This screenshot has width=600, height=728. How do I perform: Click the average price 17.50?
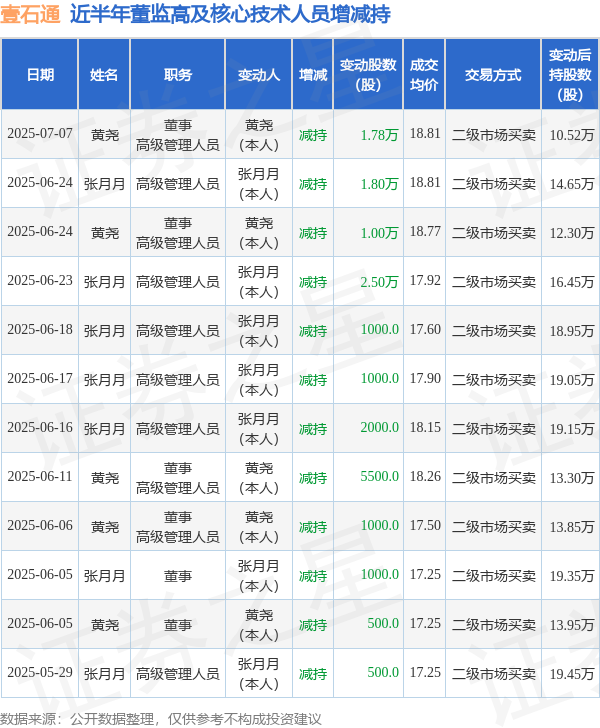click(425, 526)
